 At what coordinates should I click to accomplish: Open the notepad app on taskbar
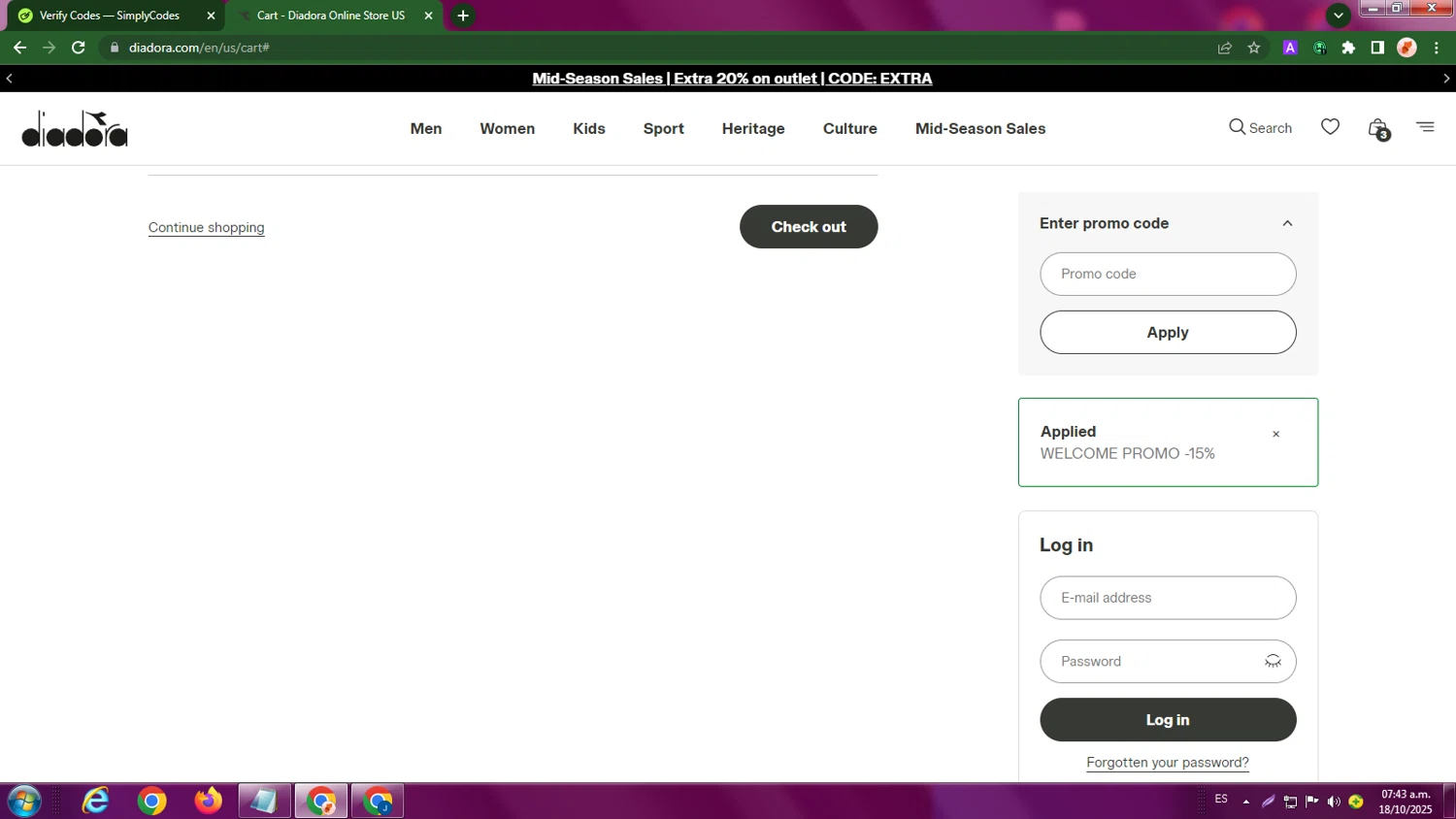click(x=264, y=802)
